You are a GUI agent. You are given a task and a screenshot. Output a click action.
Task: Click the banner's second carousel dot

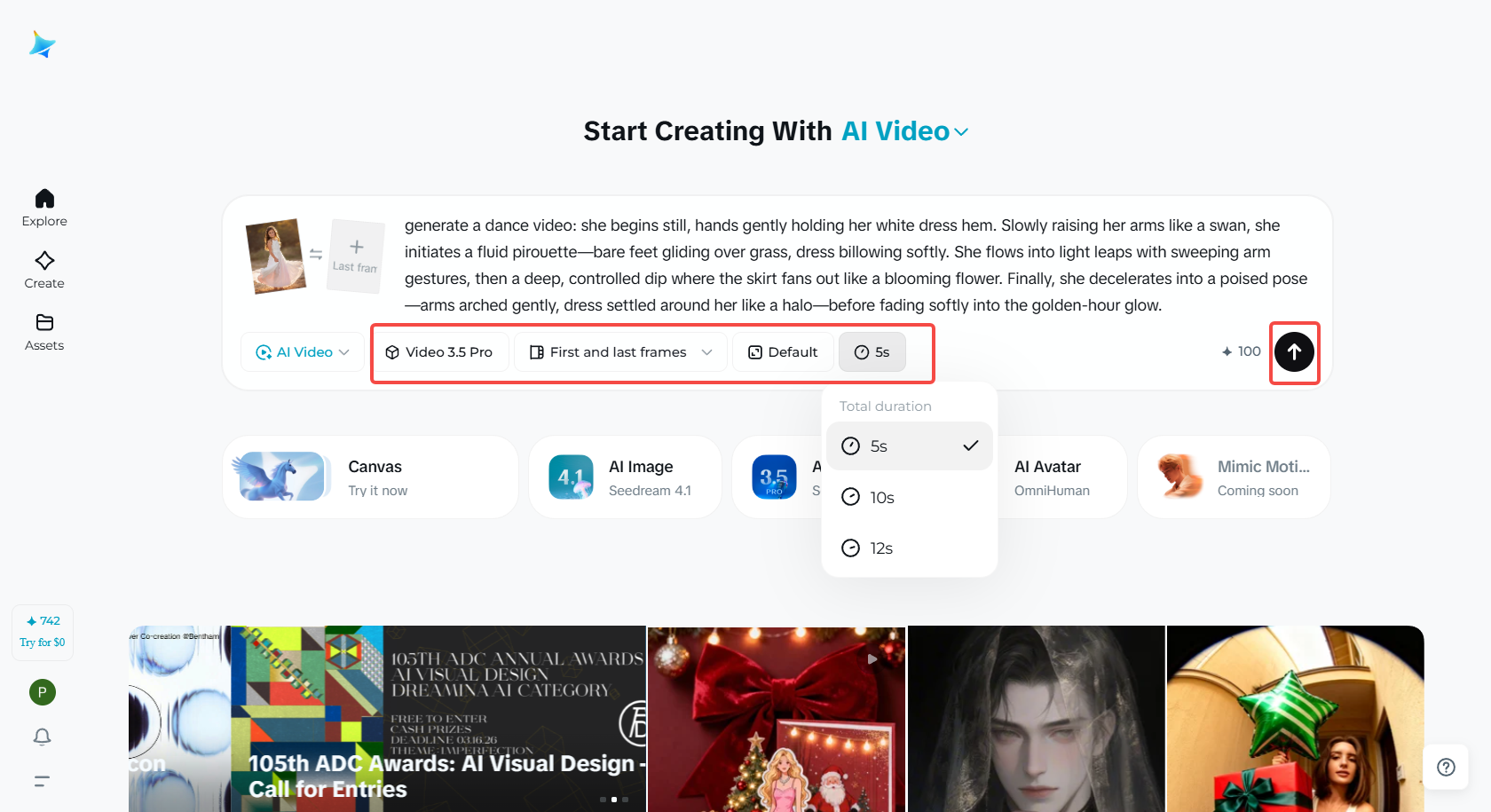(x=614, y=800)
